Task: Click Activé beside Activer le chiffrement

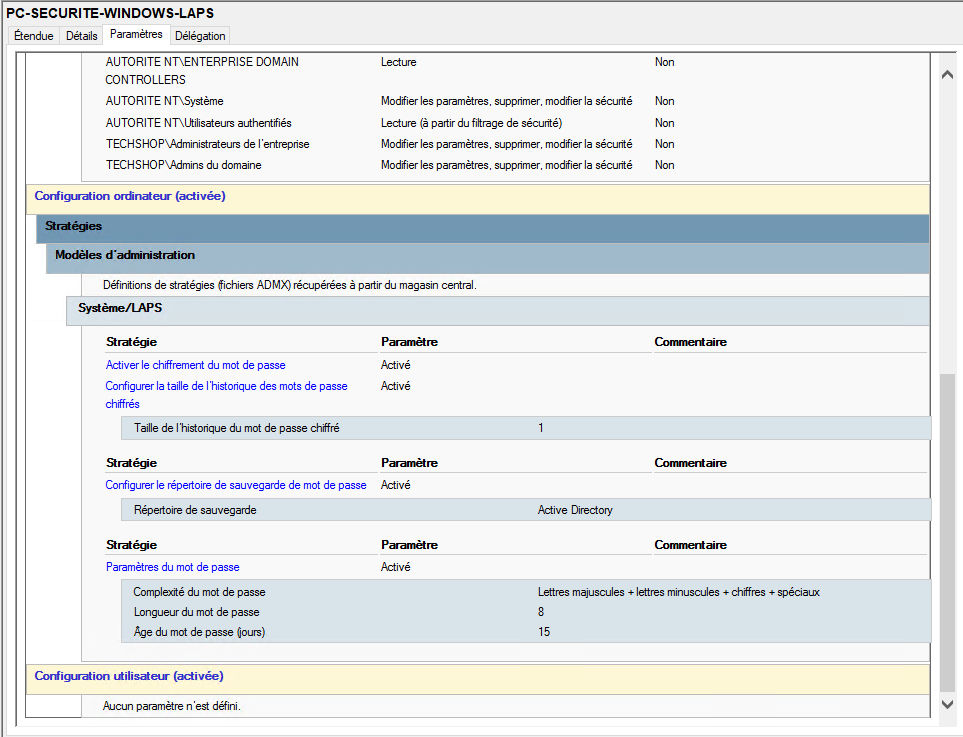Action: [396, 365]
